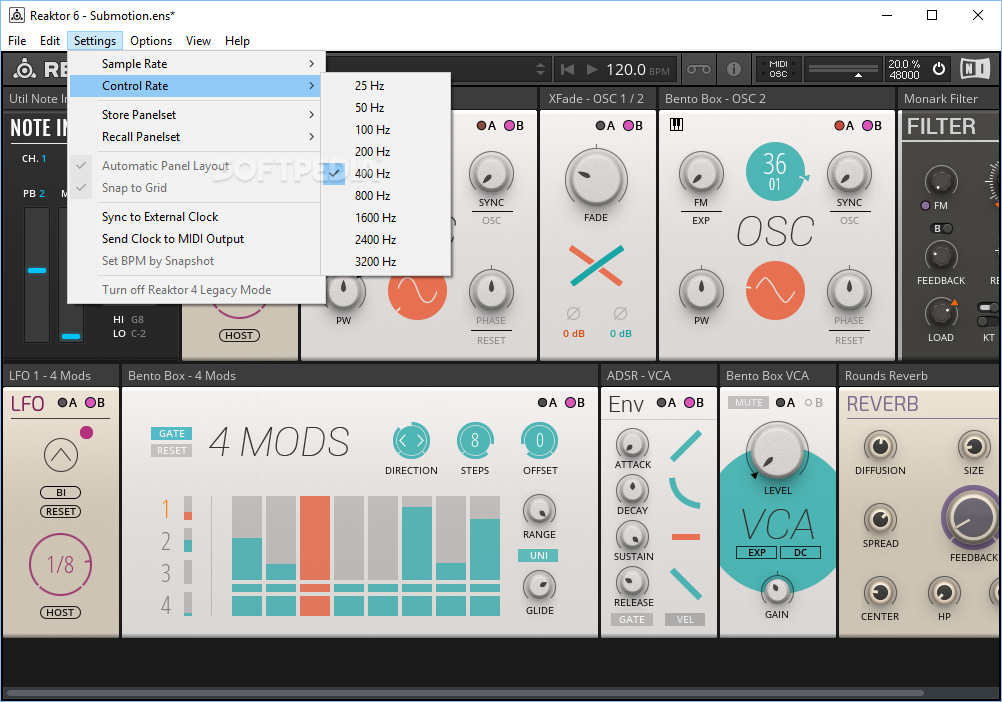Toggle Automatic Panel Layout option
Image resolution: width=1002 pixels, height=702 pixels.
click(x=165, y=165)
